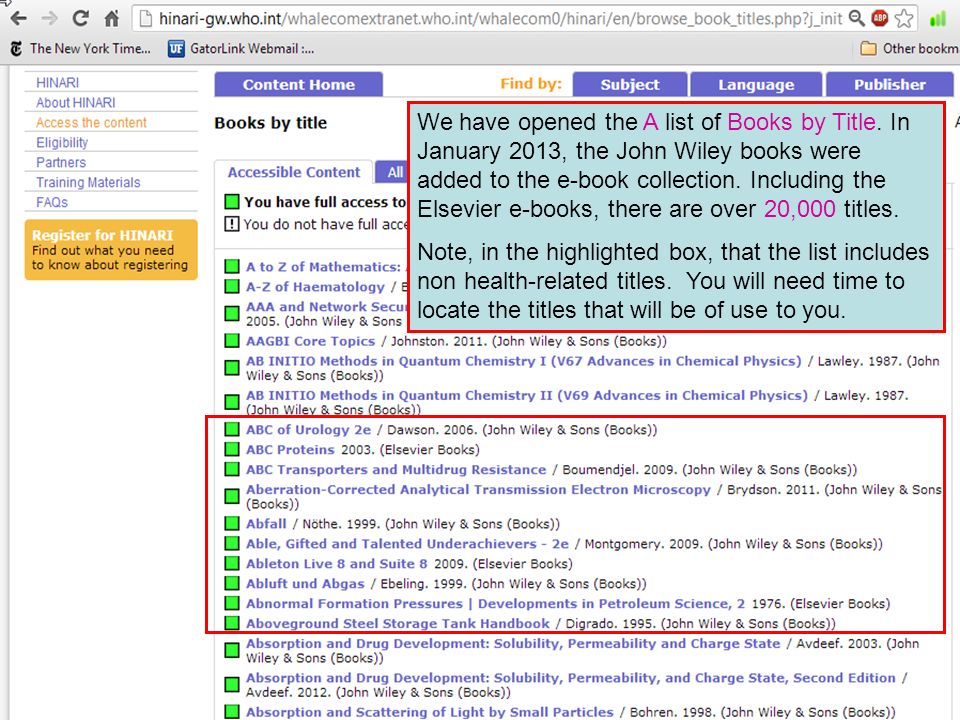Viewport: 960px width, 720px height.
Task: Open the HINARI sidebar link
Action: pos(57,83)
